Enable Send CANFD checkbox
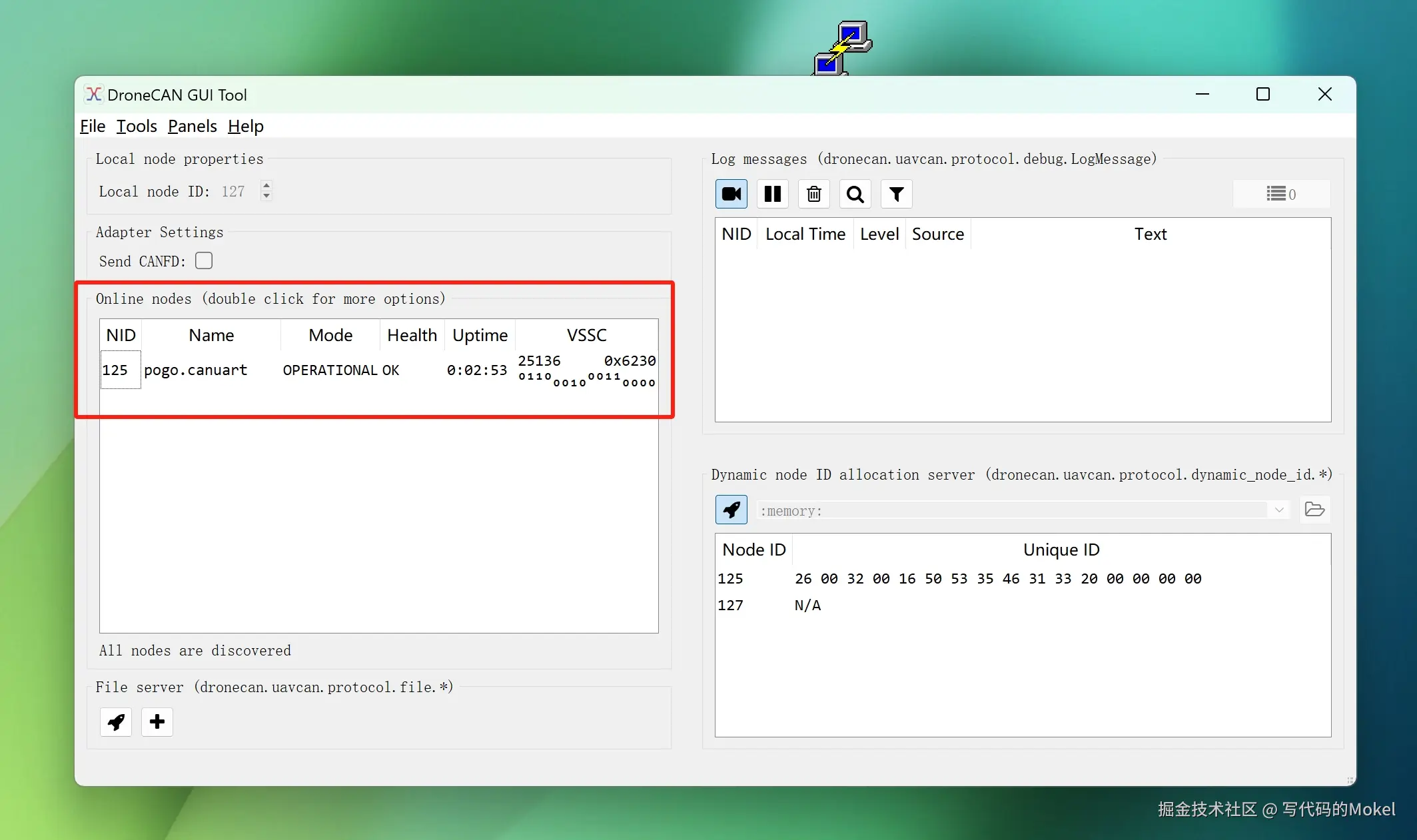Viewport: 1417px width, 840px height. click(x=204, y=260)
